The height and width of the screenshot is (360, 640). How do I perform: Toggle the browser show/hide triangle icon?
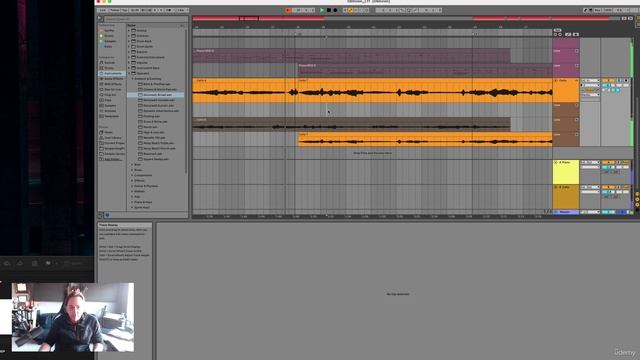[x=100, y=19]
